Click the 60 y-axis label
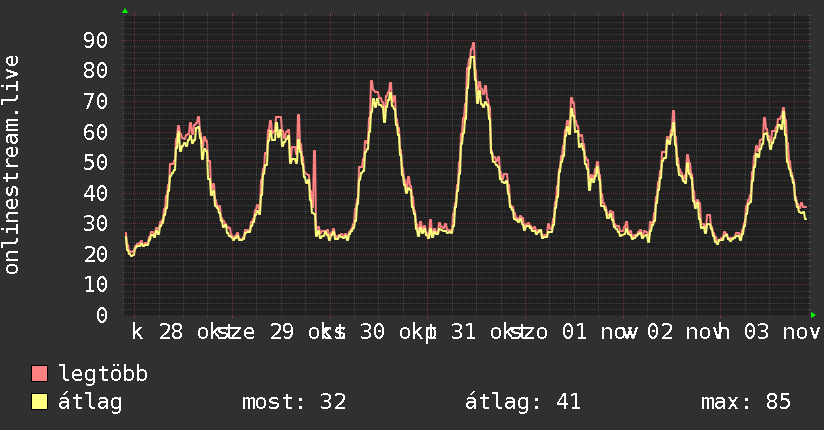The width and height of the screenshot is (824, 430). point(95,132)
